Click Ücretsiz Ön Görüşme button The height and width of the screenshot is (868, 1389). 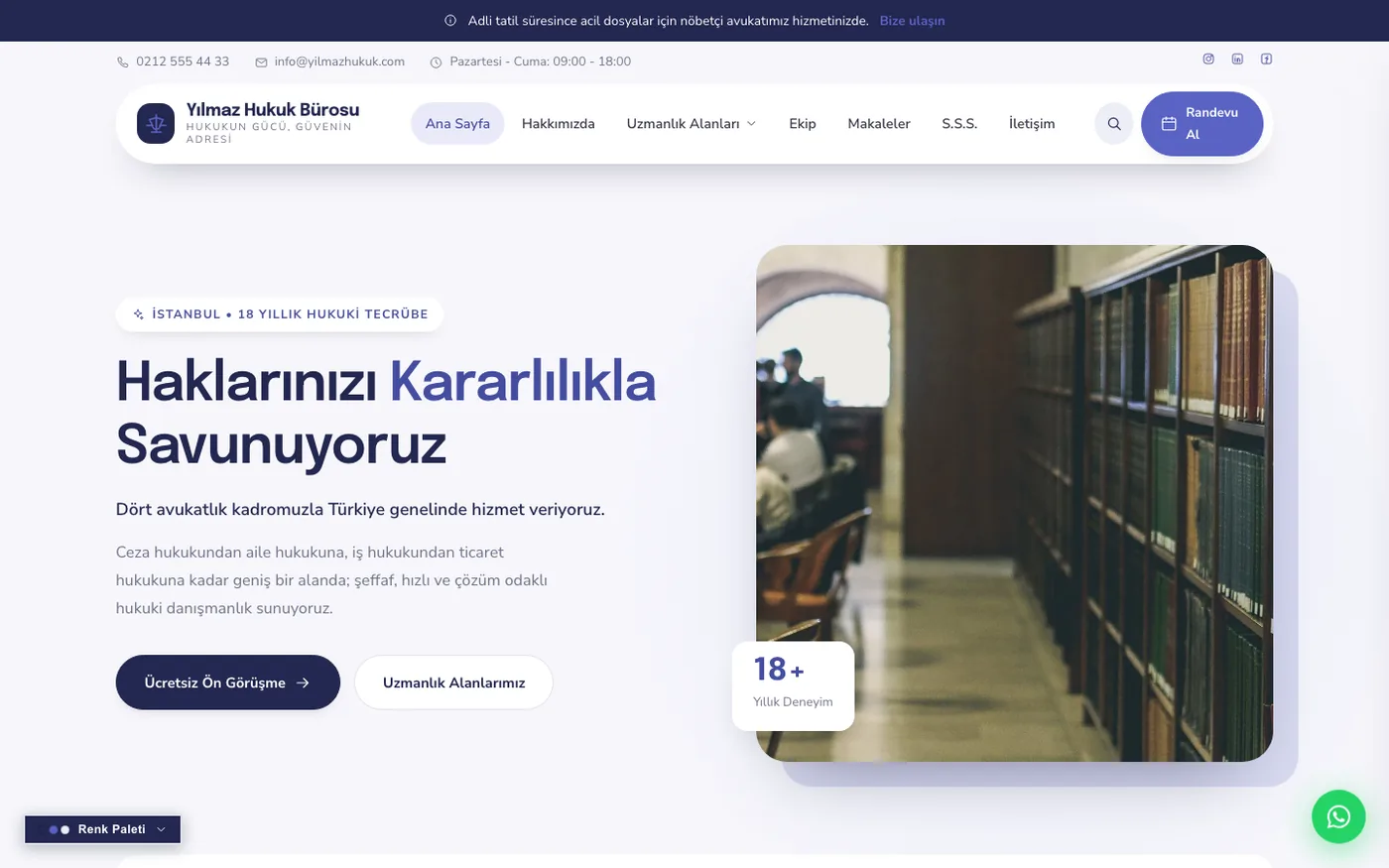pyautogui.click(x=228, y=682)
